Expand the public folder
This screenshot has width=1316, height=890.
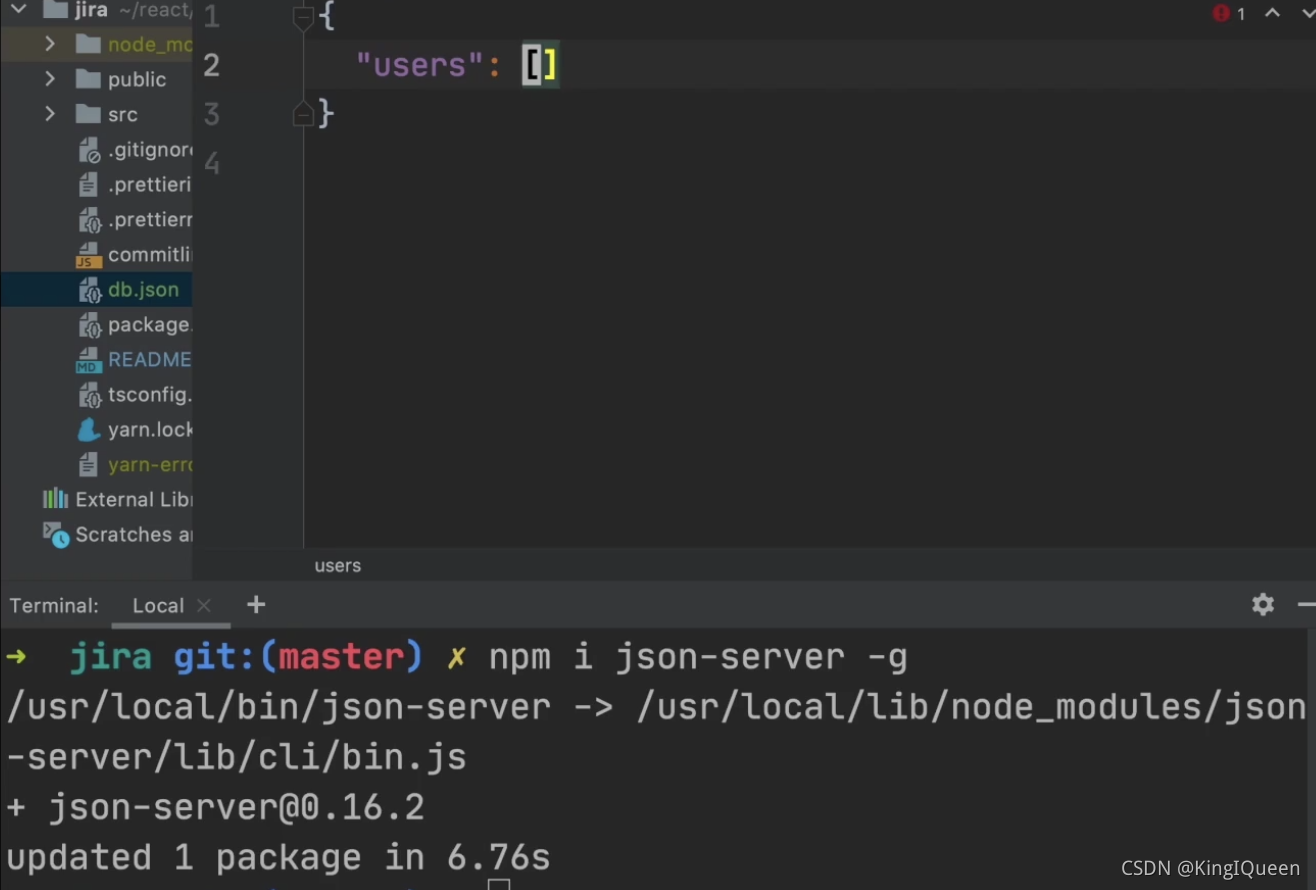tap(49, 79)
